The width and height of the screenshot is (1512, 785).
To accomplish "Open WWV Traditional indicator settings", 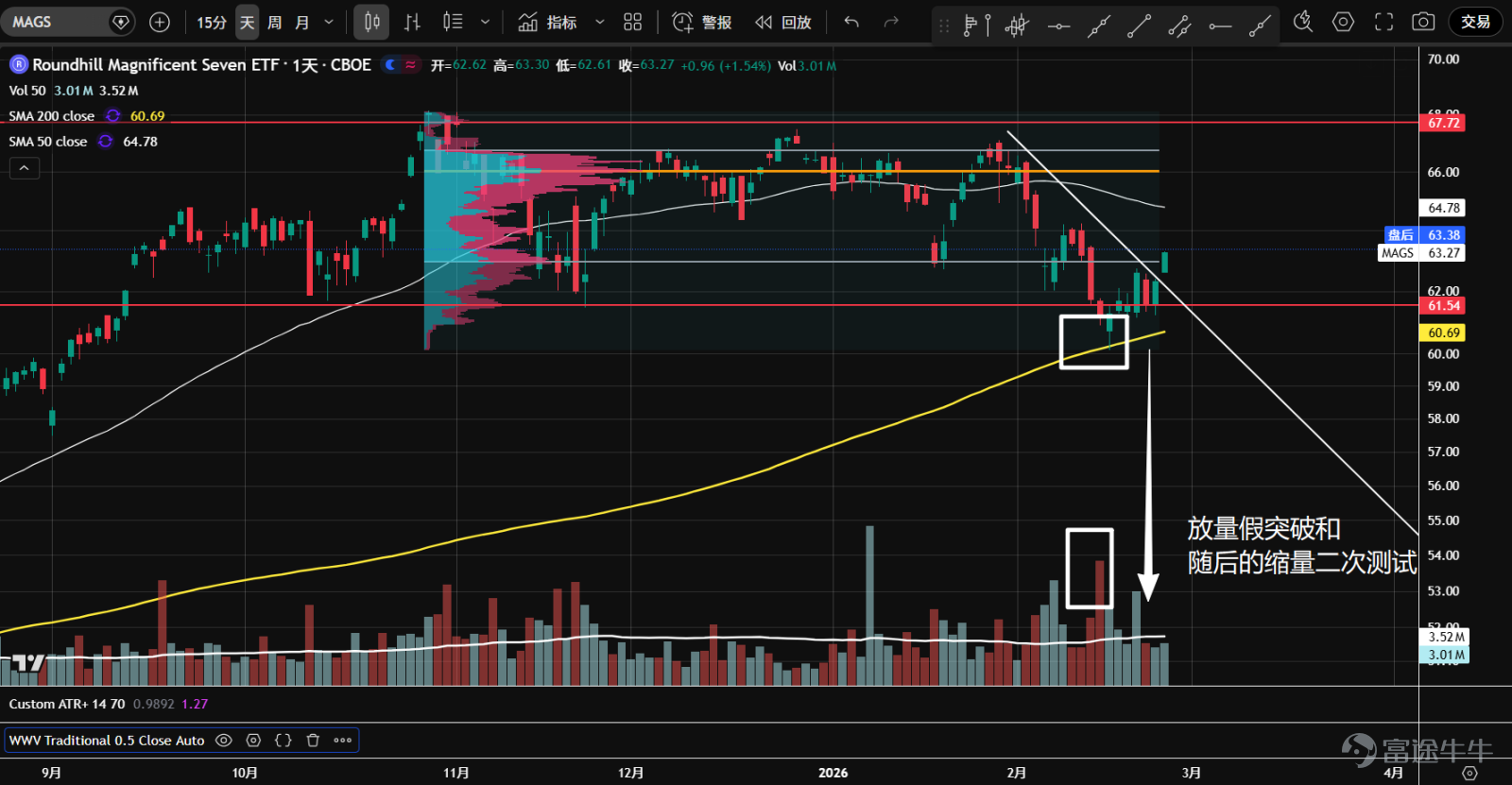I will [x=253, y=741].
